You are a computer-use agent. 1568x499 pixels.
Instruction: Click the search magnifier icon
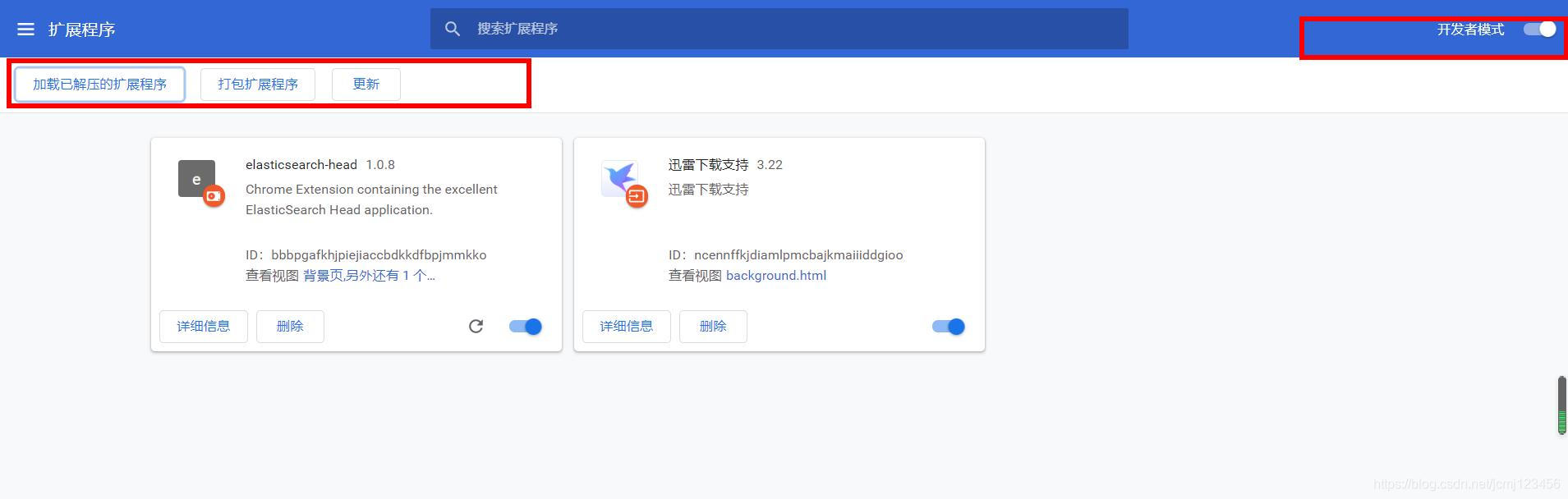point(453,29)
